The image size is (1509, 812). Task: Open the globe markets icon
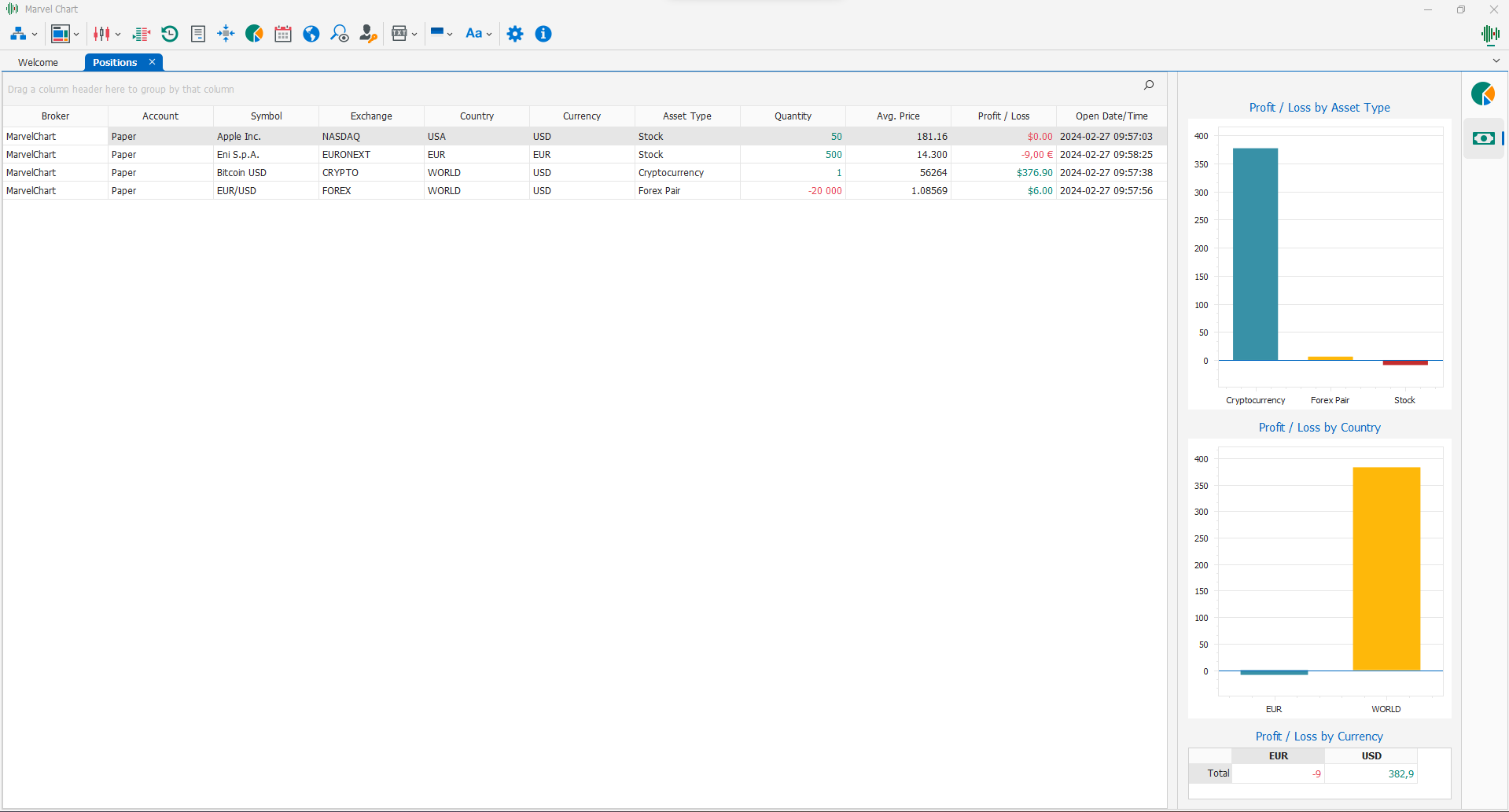(x=311, y=34)
